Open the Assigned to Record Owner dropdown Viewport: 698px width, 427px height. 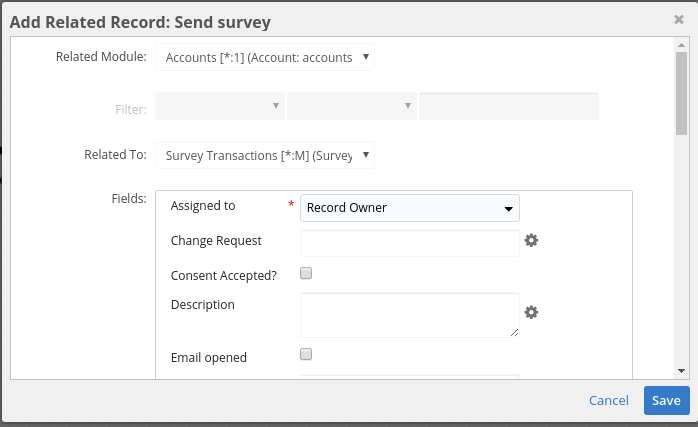pyautogui.click(x=410, y=208)
